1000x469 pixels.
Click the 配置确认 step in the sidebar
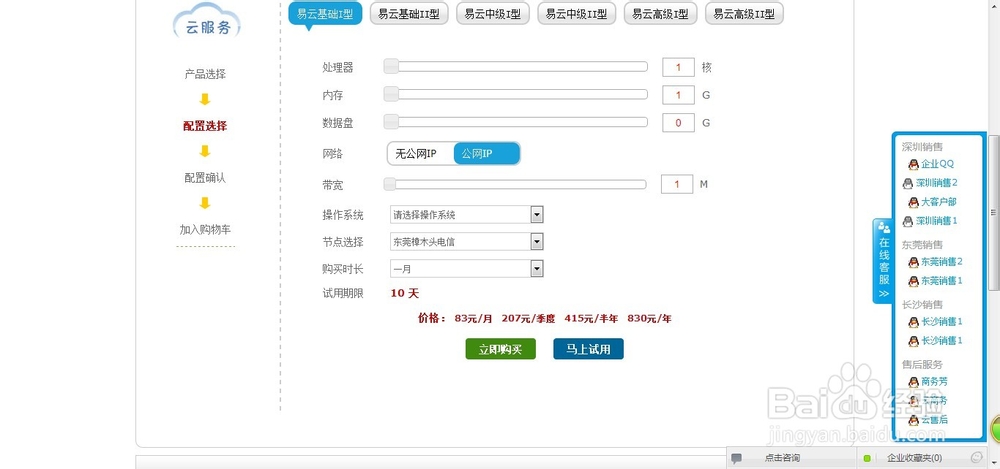click(205, 178)
